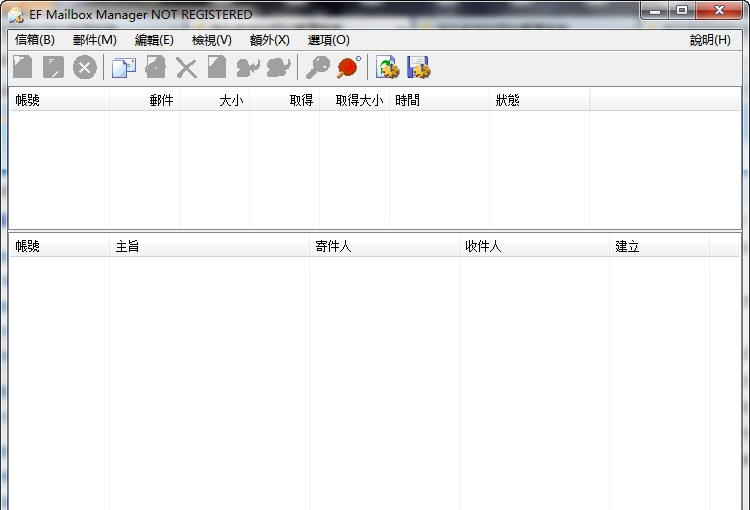This screenshot has width=750, height=510.
Task: Maximize the EF Mailbox Manager window
Action: [x=682, y=11]
